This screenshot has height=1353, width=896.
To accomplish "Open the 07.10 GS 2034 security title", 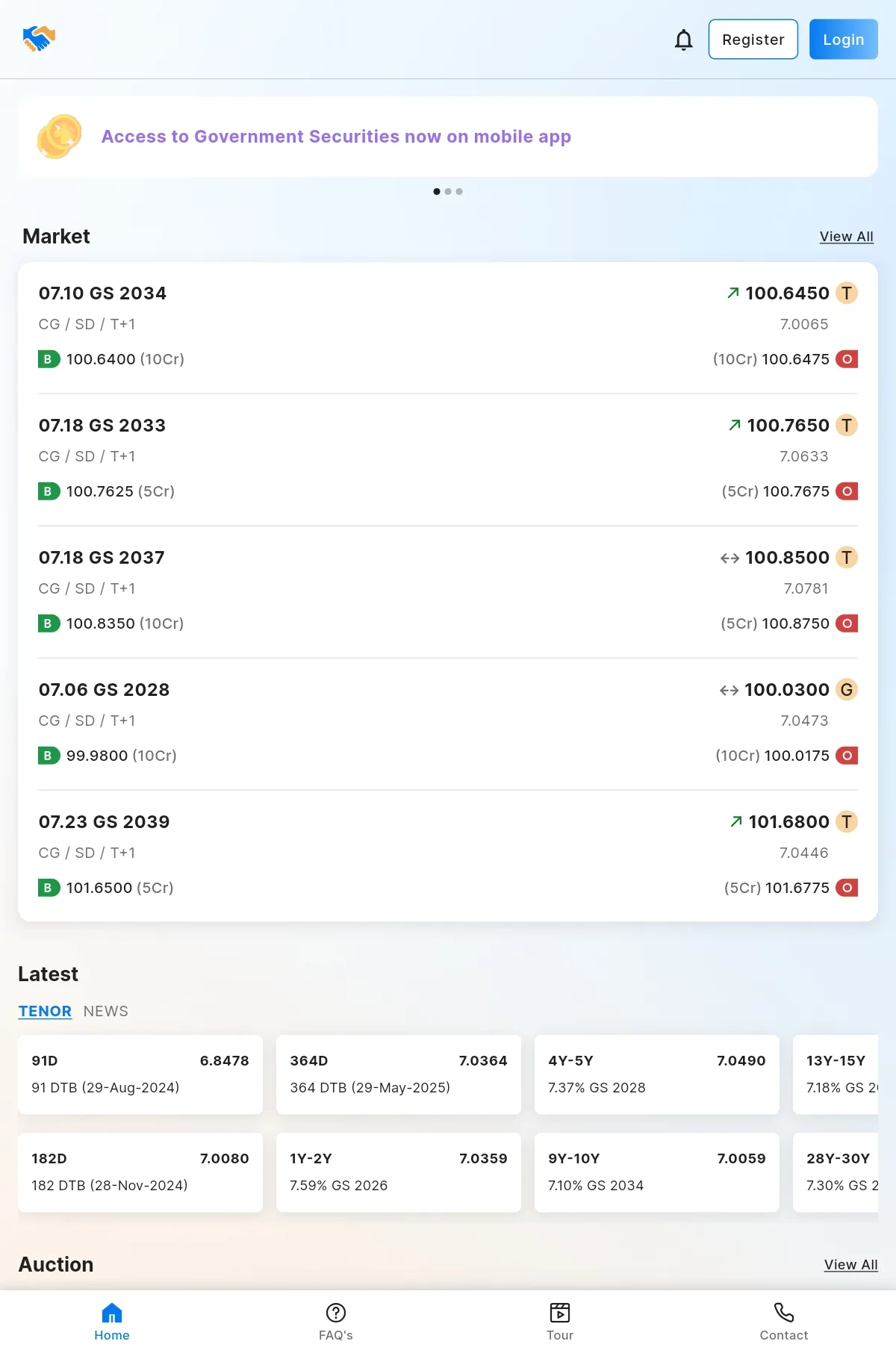I will tap(102, 293).
